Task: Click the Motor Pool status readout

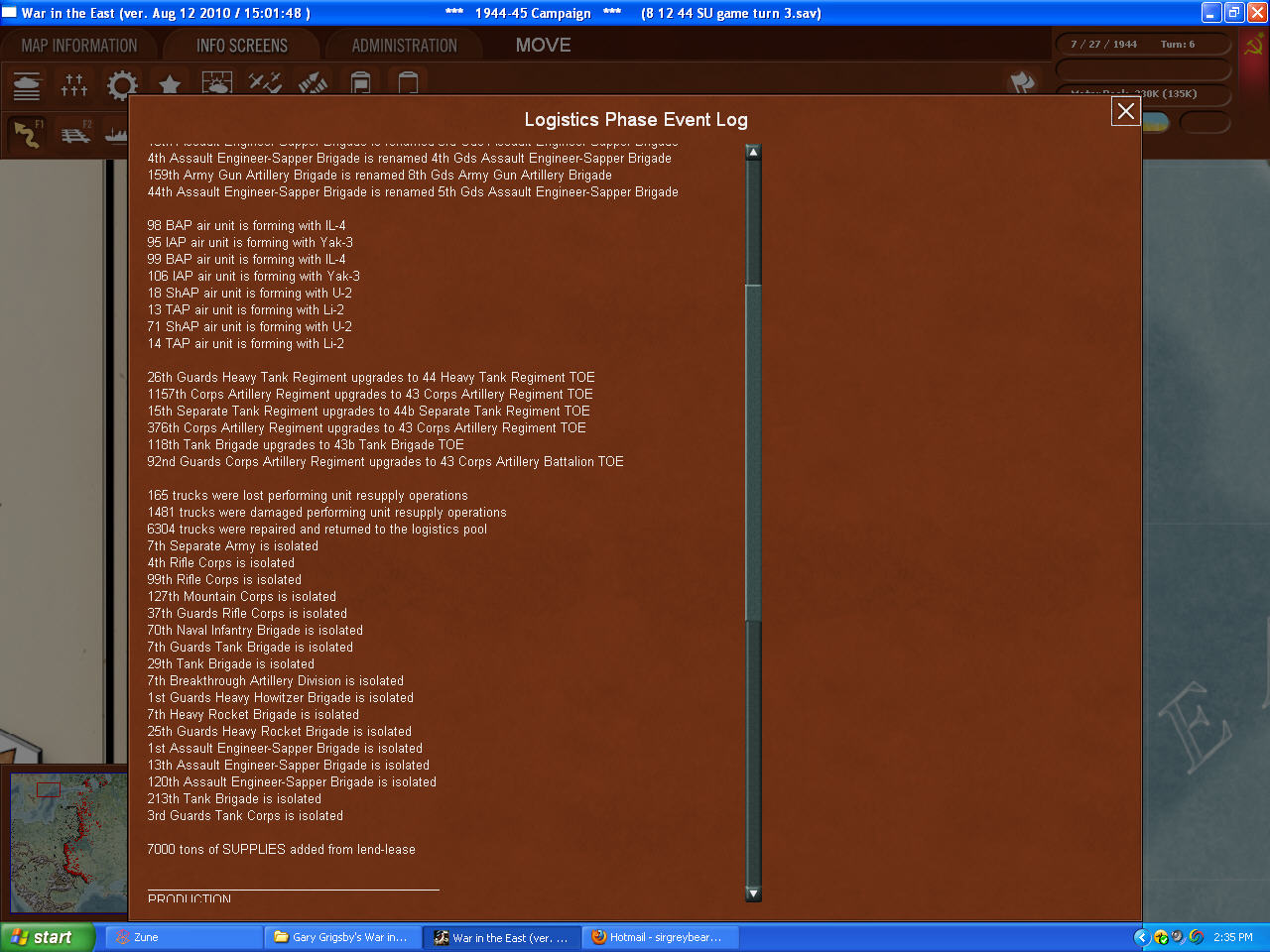Action: click(x=1143, y=94)
